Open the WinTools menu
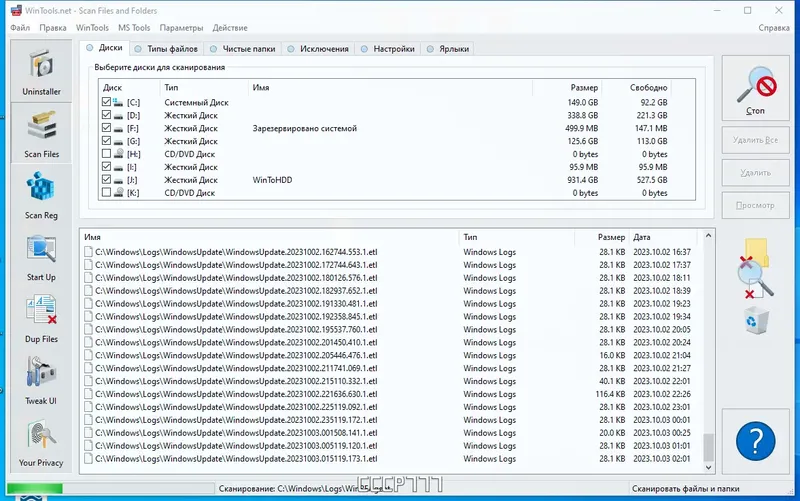 coord(92,28)
